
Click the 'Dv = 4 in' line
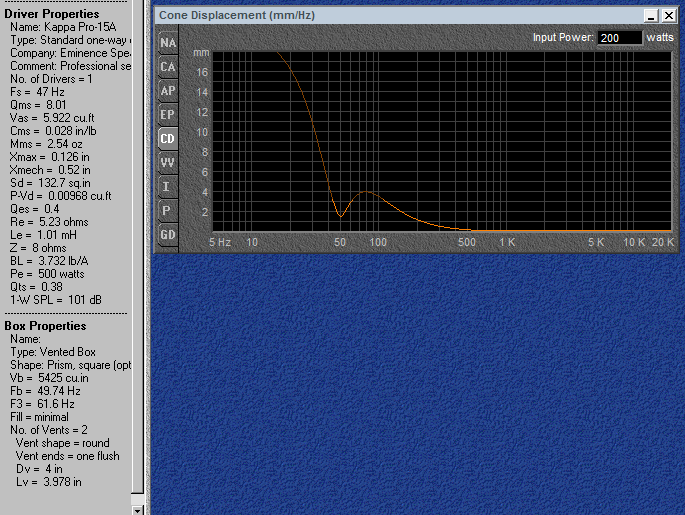(x=39, y=469)
